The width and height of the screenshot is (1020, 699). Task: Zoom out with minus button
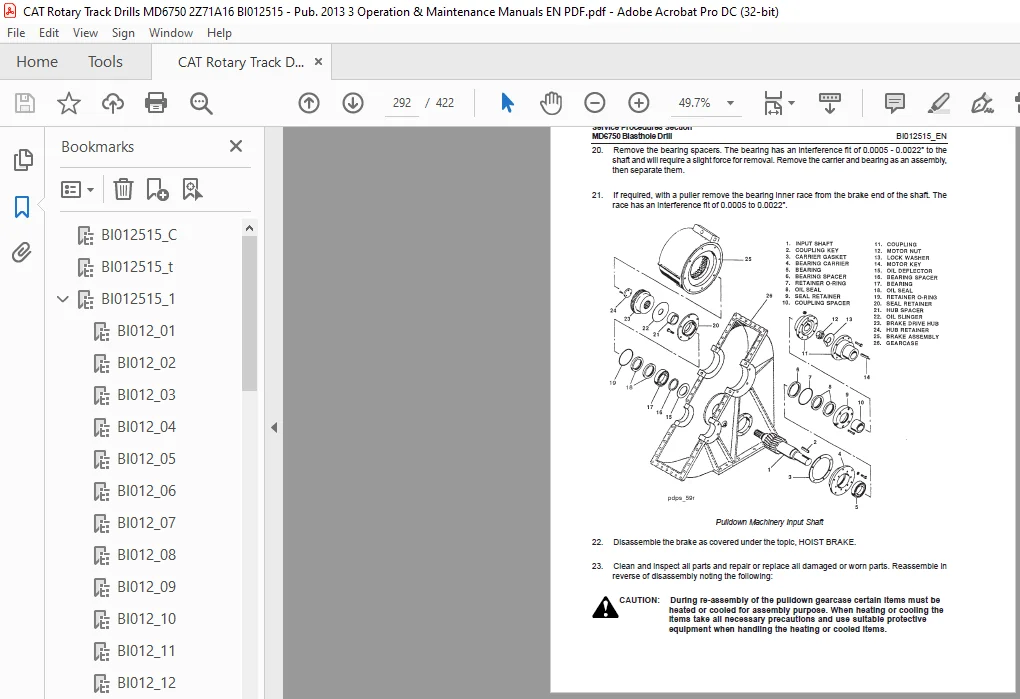coord(595,103)
